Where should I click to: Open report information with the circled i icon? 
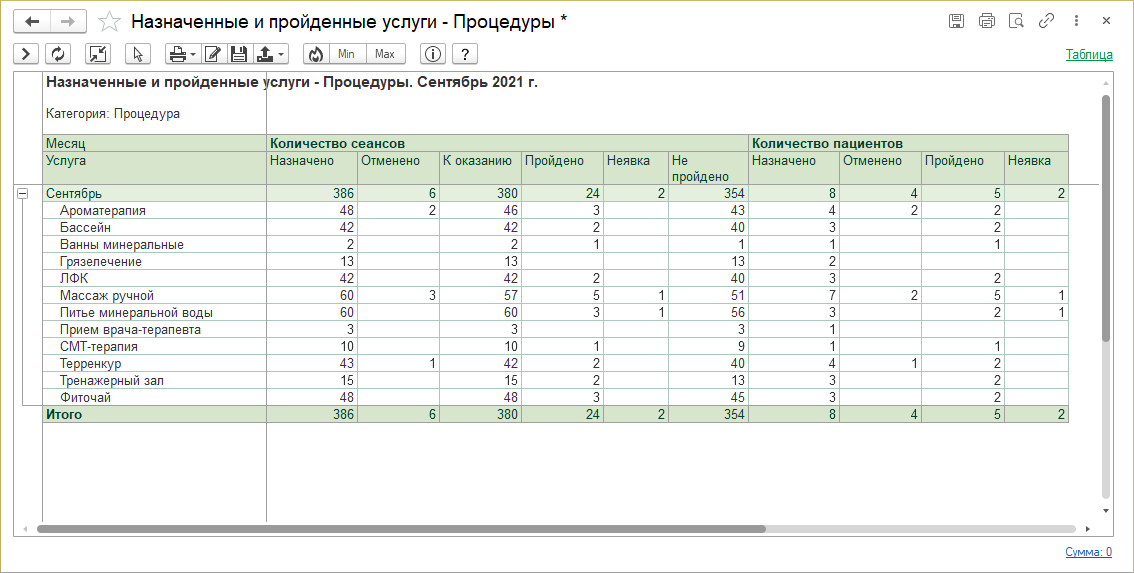(432, 54)
